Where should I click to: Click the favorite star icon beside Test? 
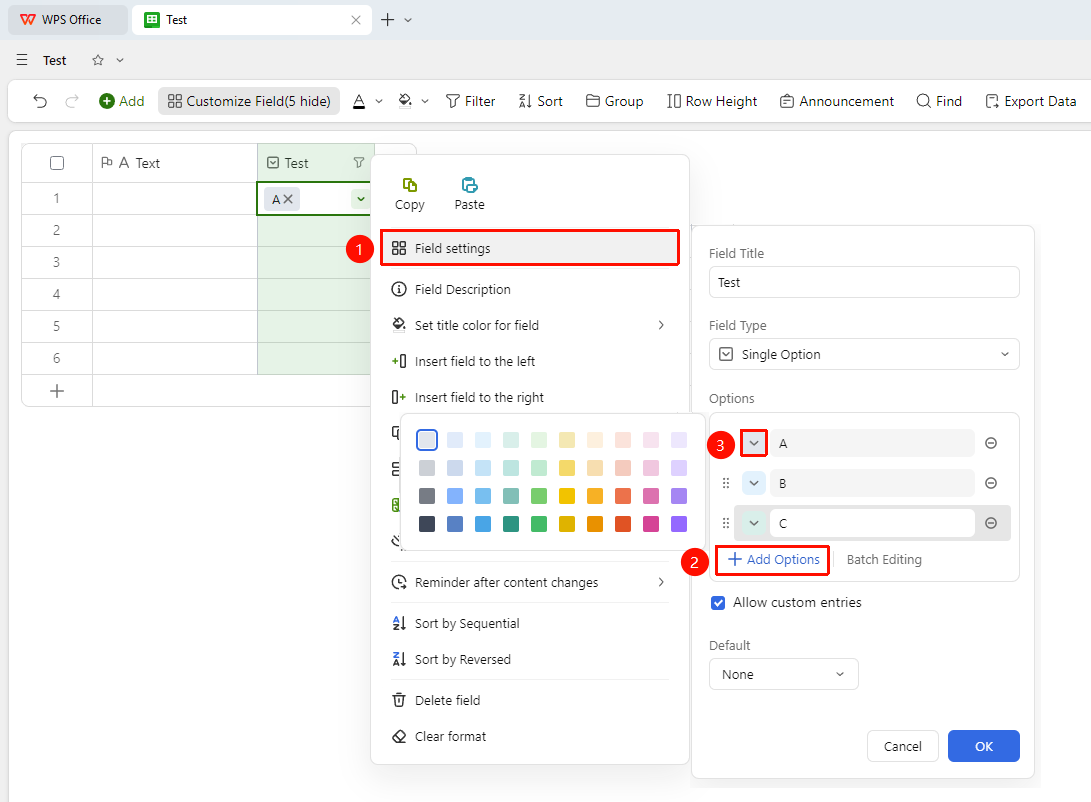point(98,61)
